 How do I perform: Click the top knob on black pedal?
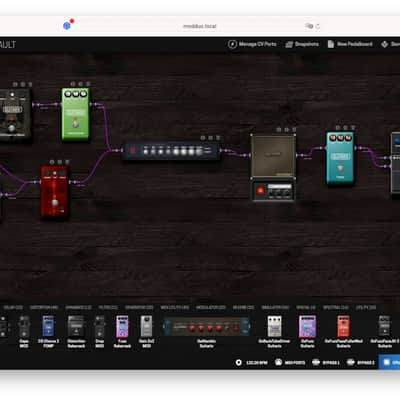pos(12,95)
